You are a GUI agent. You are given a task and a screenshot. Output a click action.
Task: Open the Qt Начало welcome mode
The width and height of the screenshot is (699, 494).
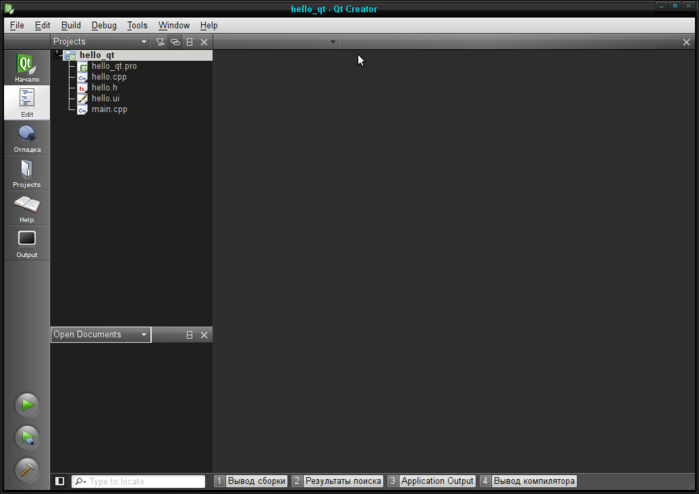(x=27, y=68)
